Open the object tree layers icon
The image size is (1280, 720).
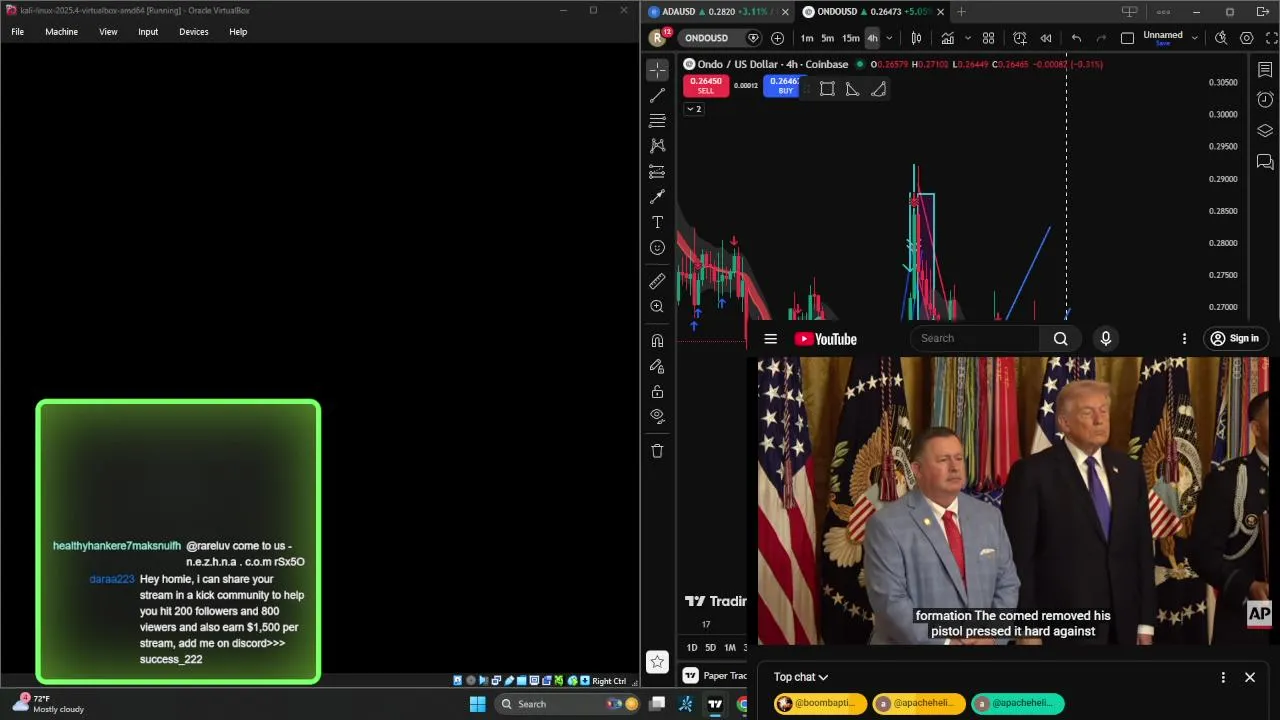point(1265,131)
